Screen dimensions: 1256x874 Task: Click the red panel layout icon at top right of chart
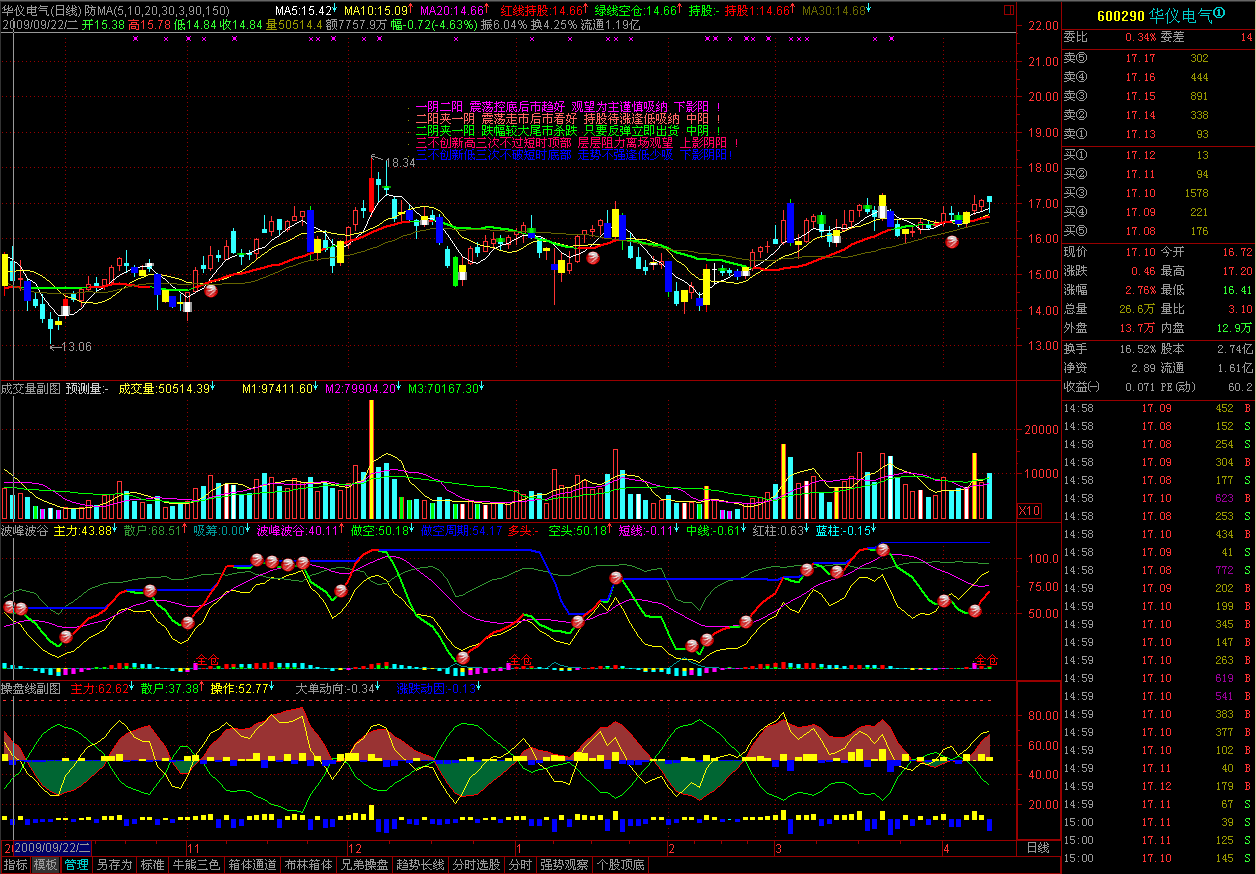(1009, 10)
